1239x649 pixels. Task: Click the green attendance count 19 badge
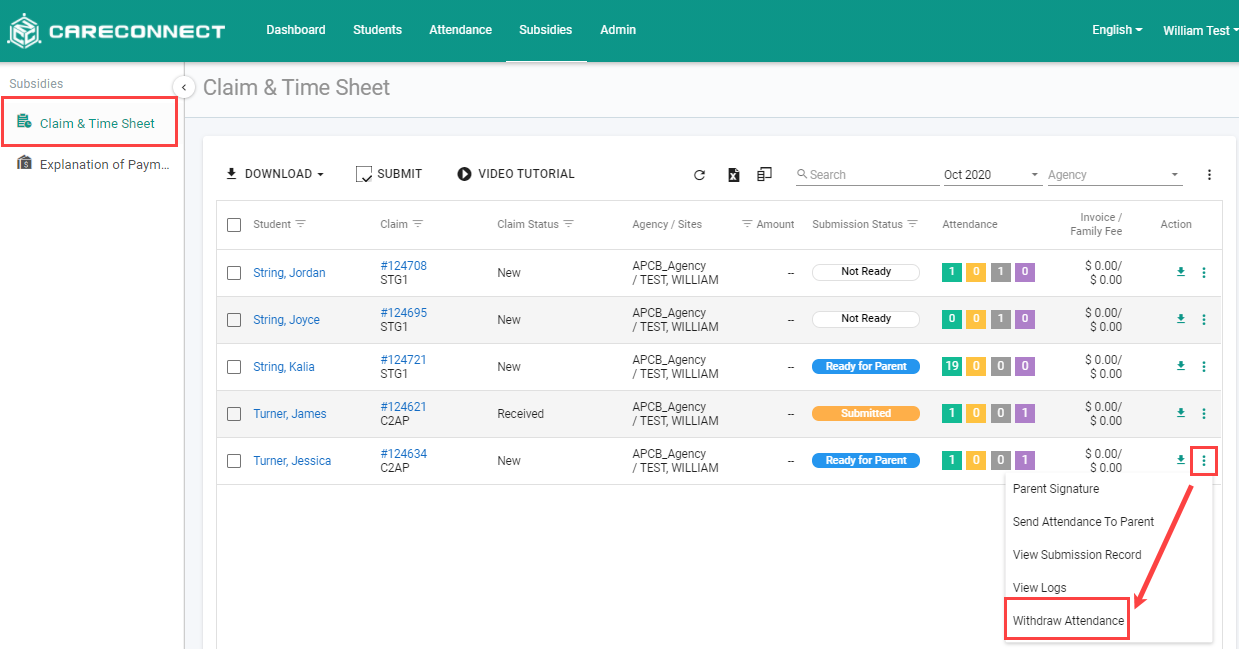952,366
